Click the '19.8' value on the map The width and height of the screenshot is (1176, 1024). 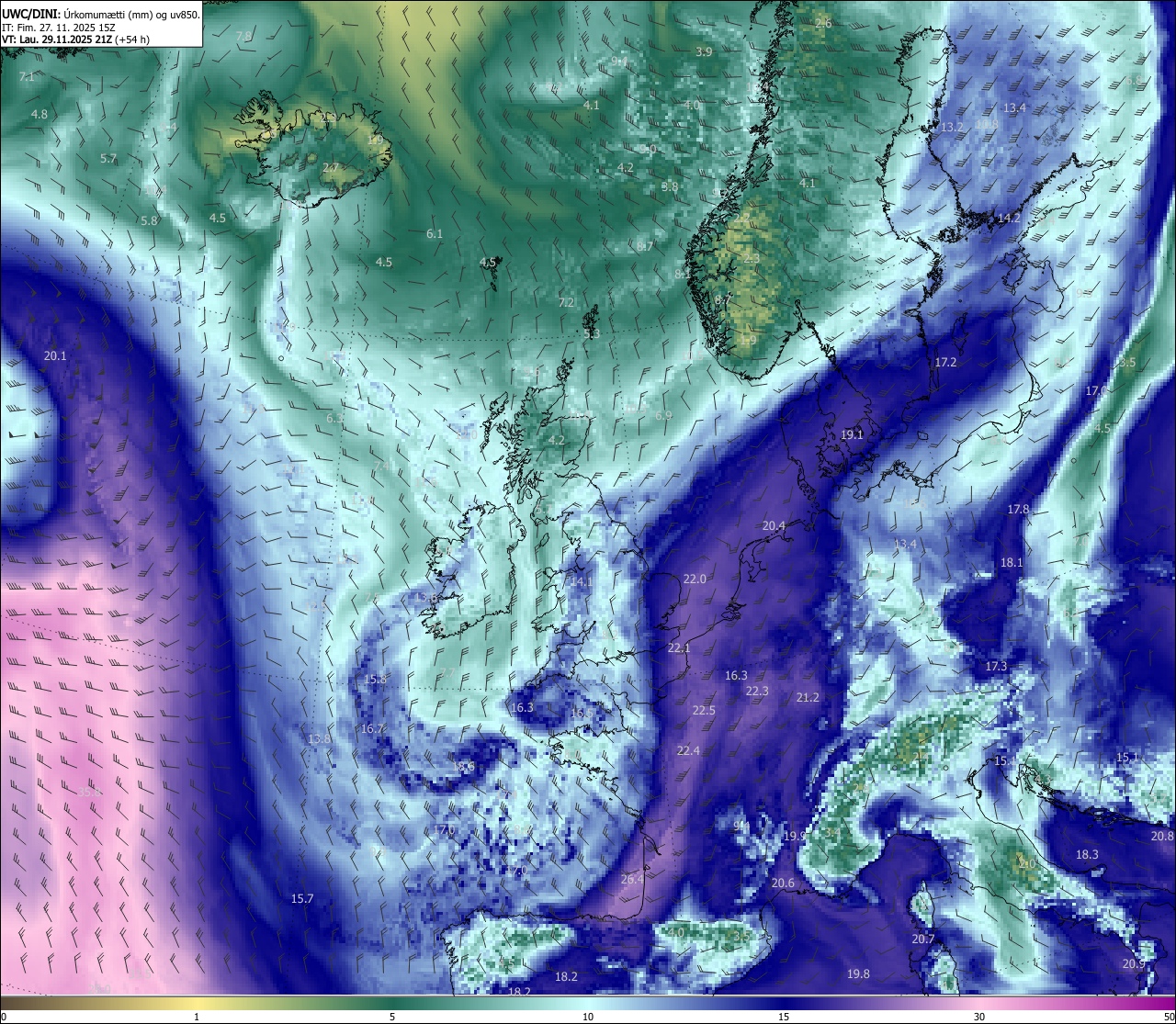pos(858,973)
